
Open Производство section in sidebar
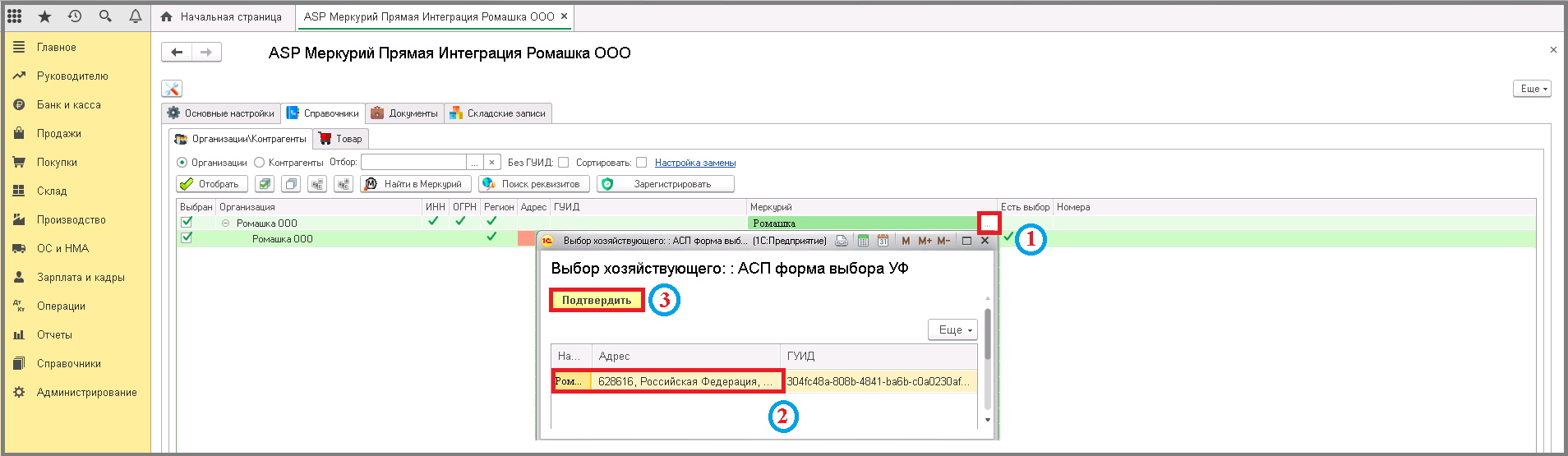(71, 220)
